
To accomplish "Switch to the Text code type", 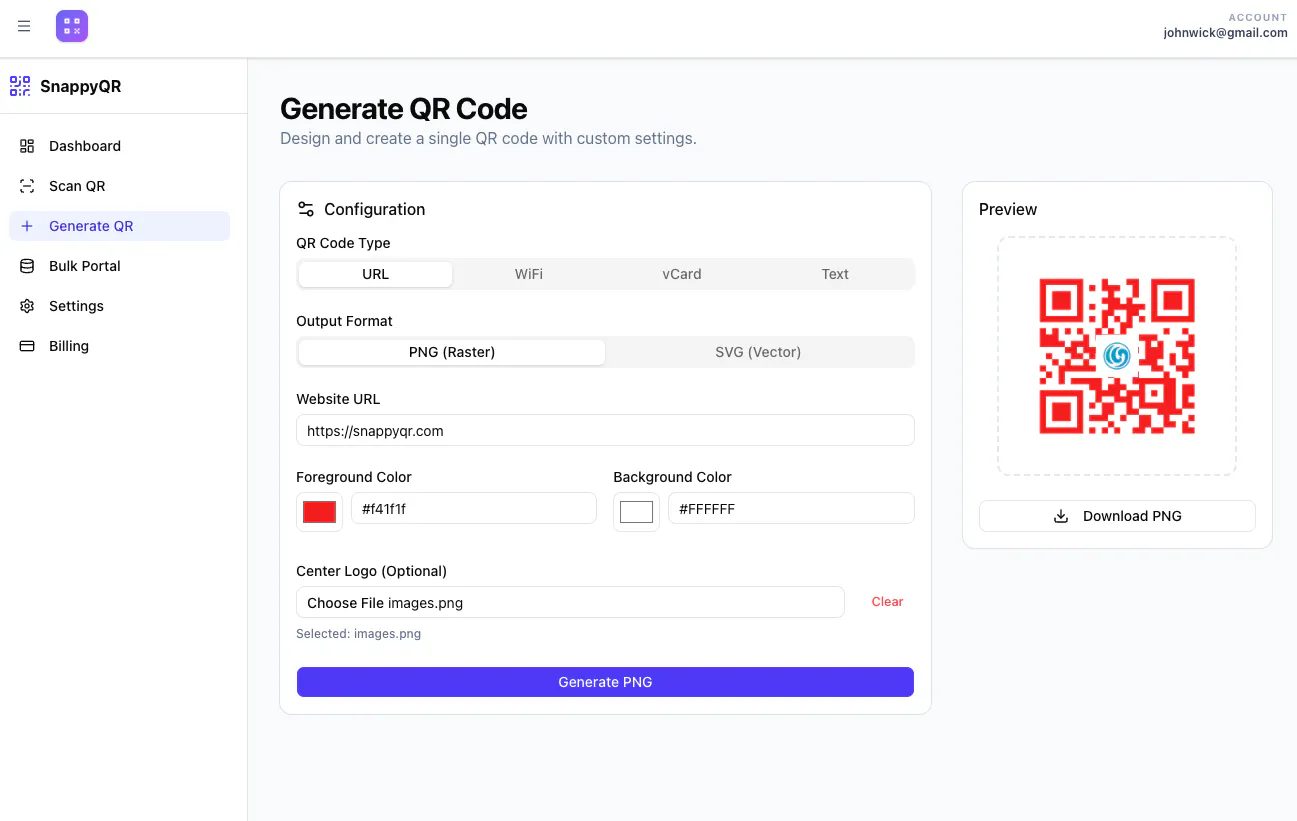I will (835, 274).
